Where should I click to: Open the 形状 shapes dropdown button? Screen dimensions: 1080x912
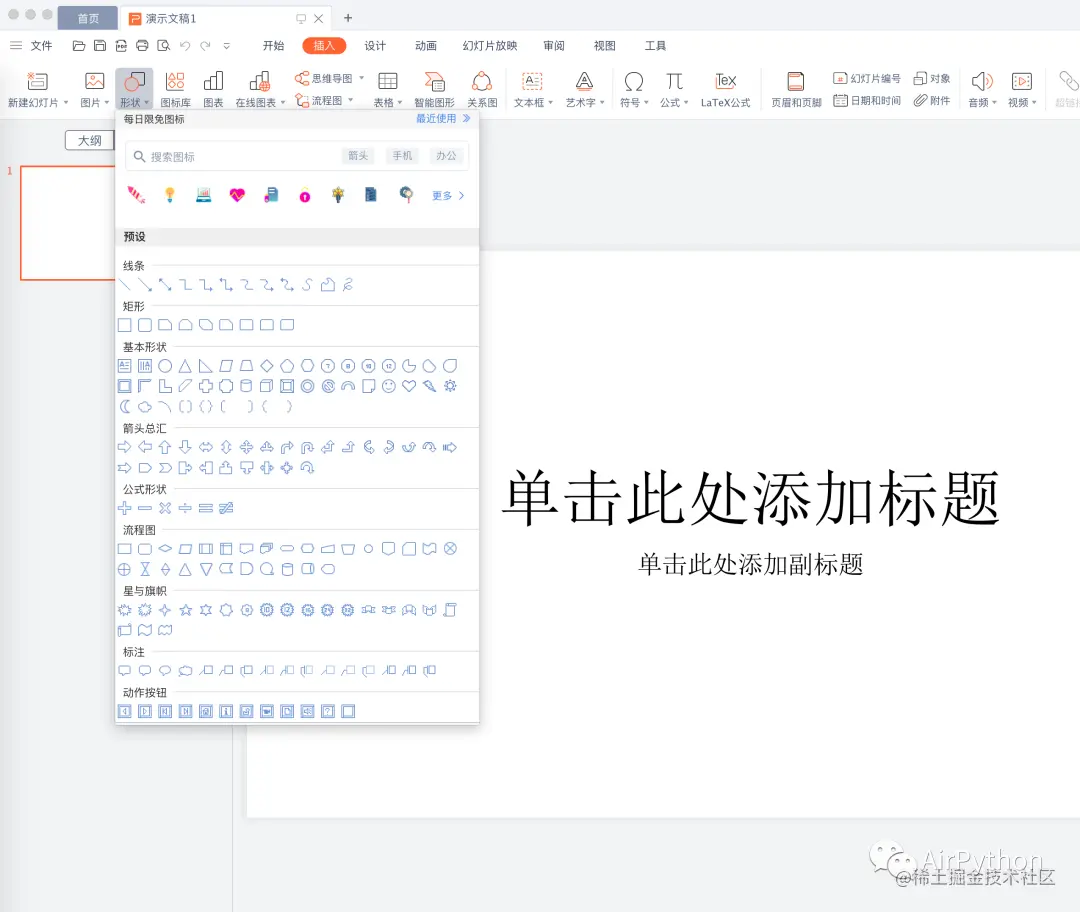(x=134, y=89)
